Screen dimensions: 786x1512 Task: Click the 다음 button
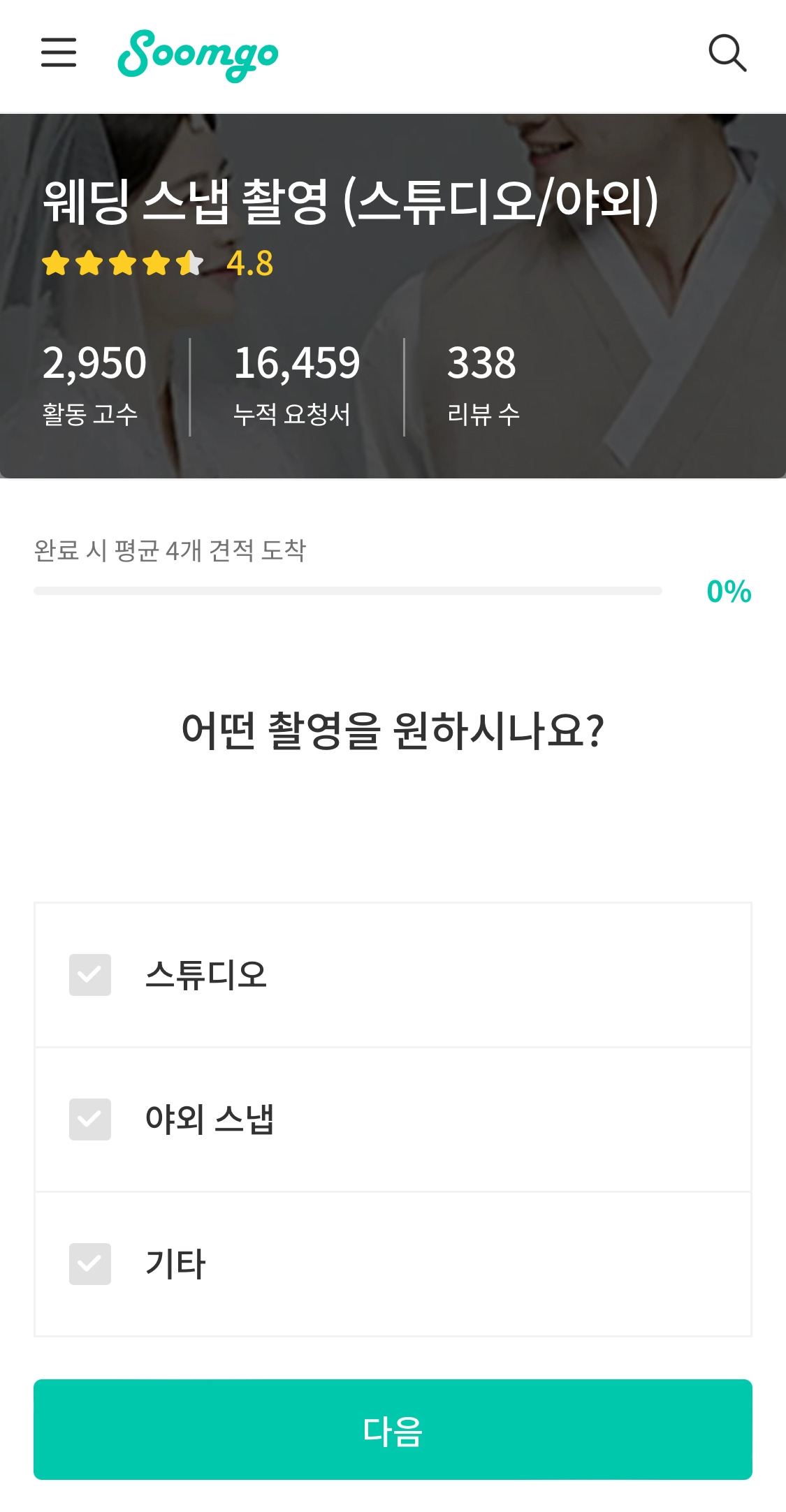pos(393,1430)
